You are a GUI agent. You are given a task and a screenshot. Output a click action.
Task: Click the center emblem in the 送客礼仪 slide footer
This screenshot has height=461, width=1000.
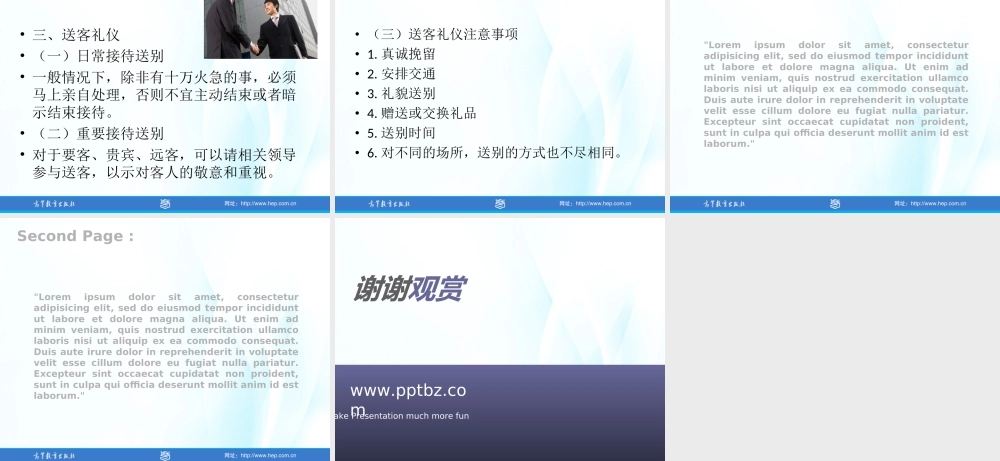click(x=165, y=204)
